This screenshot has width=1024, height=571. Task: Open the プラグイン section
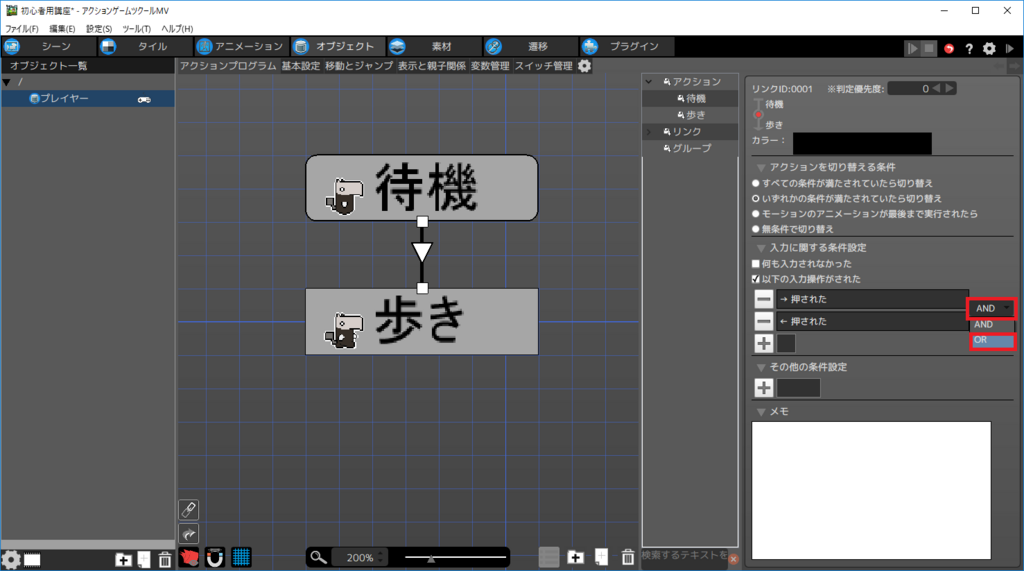(x=627, y=46)
